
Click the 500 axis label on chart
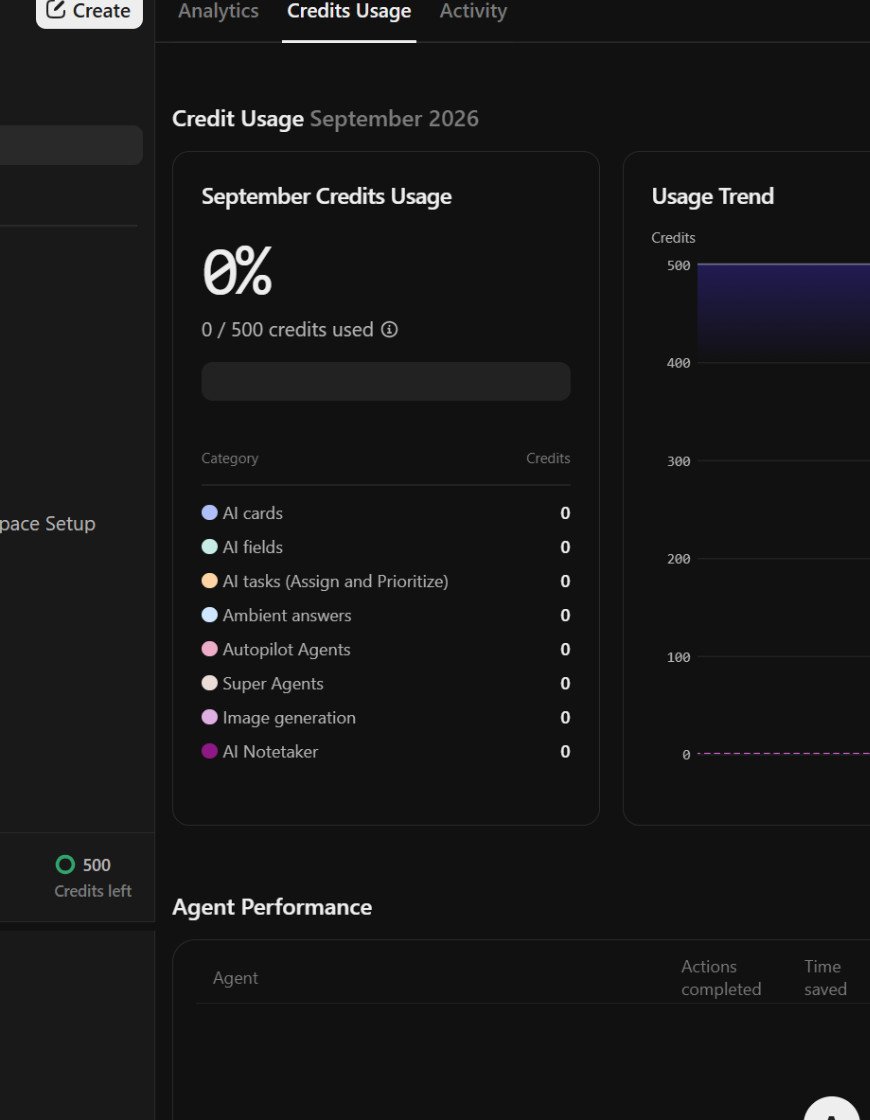tap(679, 266)
